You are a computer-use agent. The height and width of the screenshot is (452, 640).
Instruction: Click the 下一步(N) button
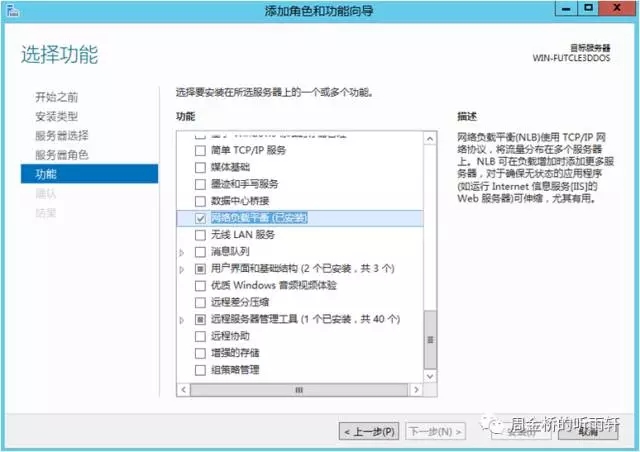436,432
